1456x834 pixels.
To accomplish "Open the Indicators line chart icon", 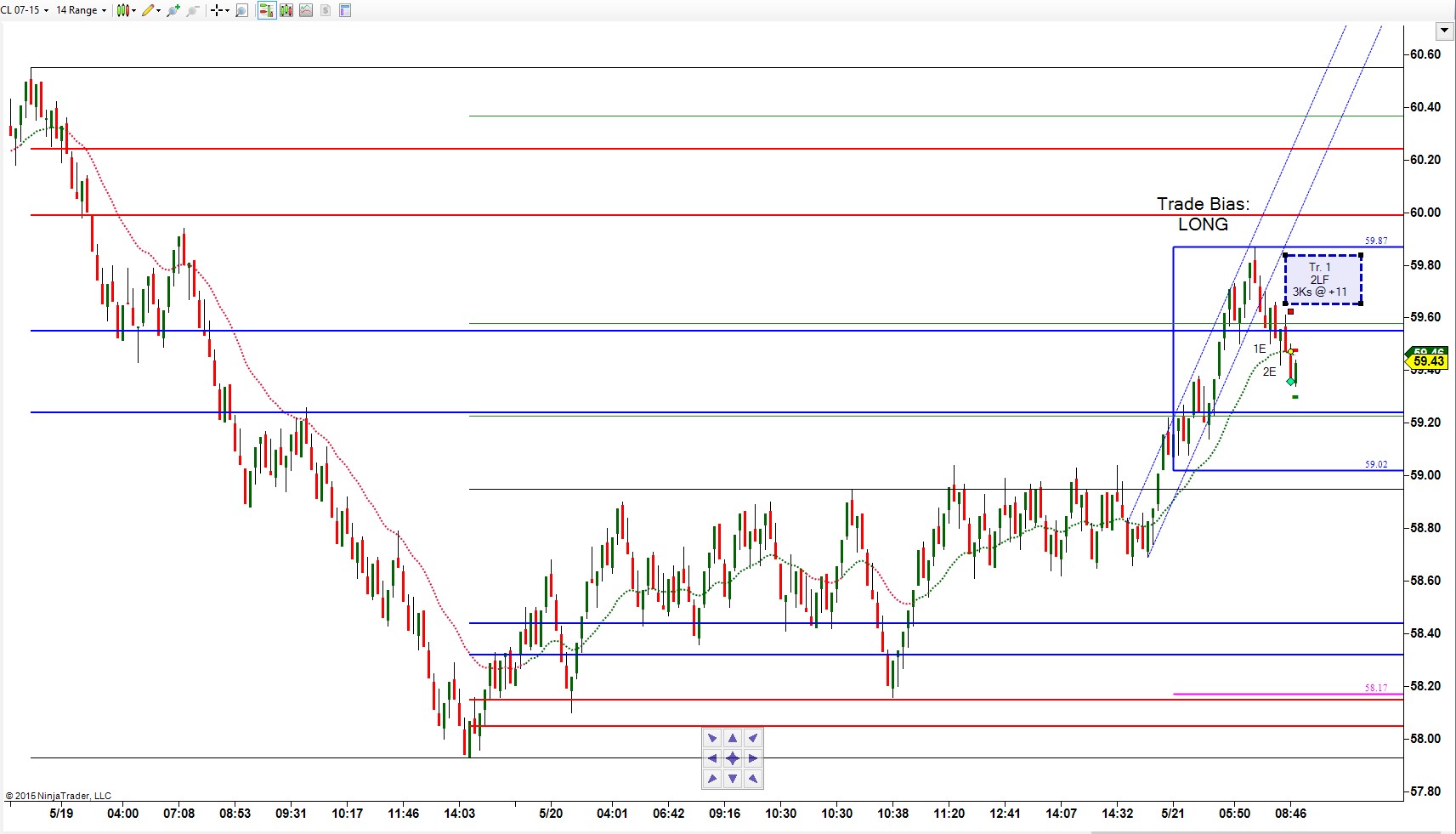I will 306,10.
